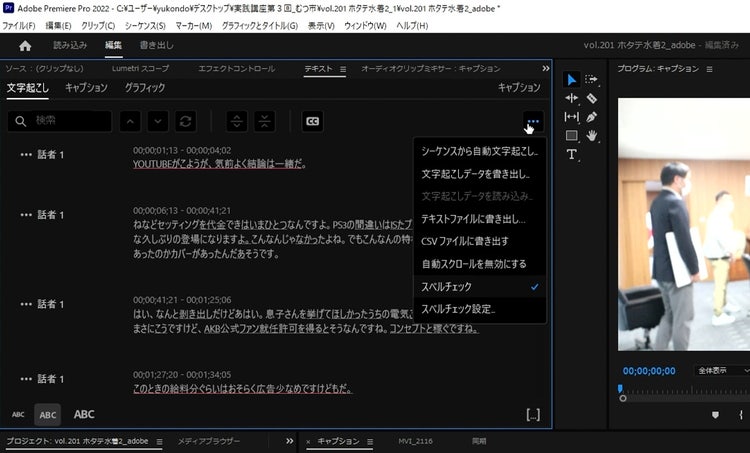Image resolution: width=750 pixels, height=453 pixels.
Task: Open the シーケンス menu
Action: [x=145, y=25]
